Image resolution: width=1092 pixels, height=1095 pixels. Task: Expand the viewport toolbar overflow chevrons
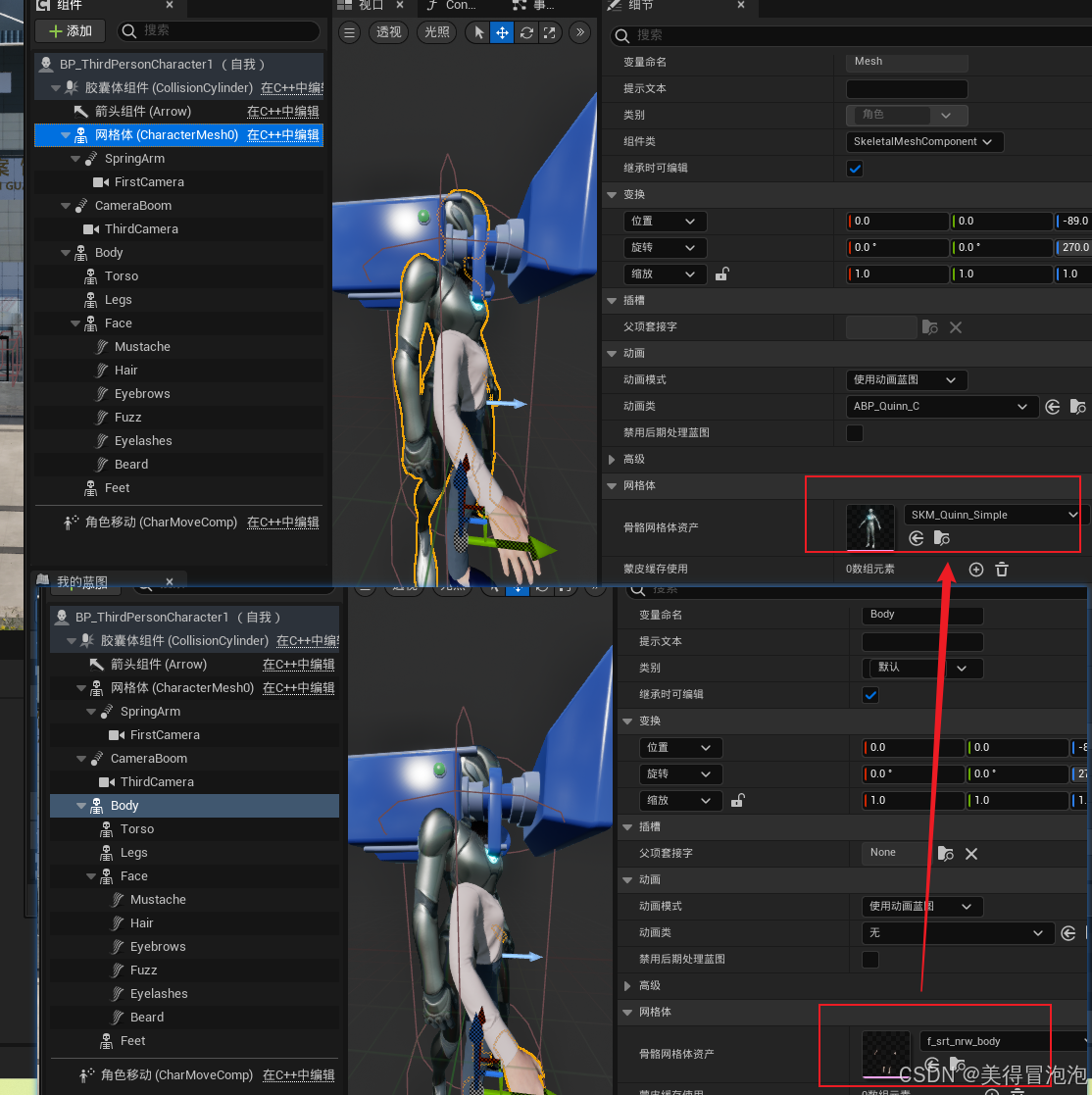[x=580, y=32]
